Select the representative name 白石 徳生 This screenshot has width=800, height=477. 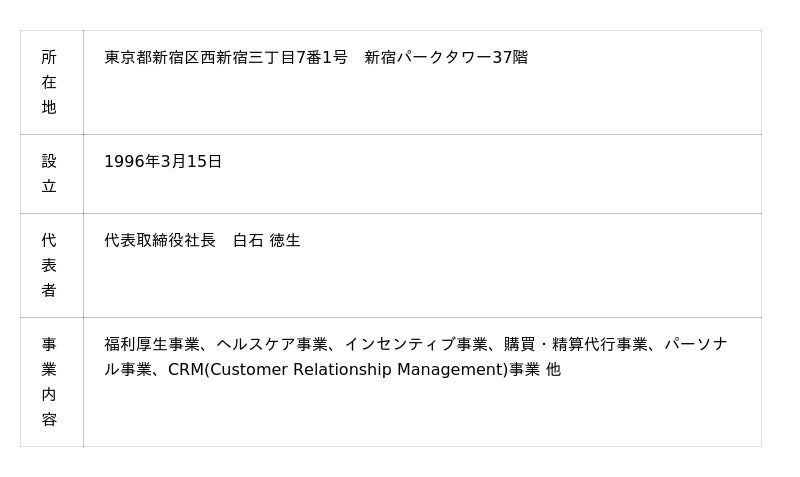267,241
